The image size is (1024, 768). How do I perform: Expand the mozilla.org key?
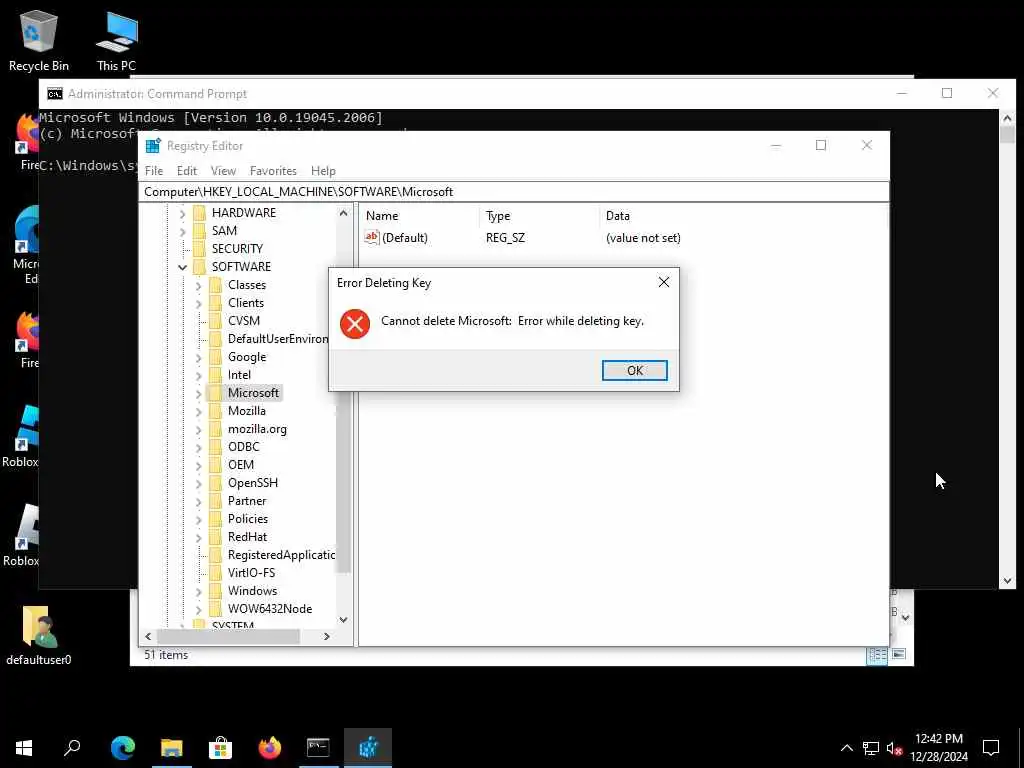point(199,429)
